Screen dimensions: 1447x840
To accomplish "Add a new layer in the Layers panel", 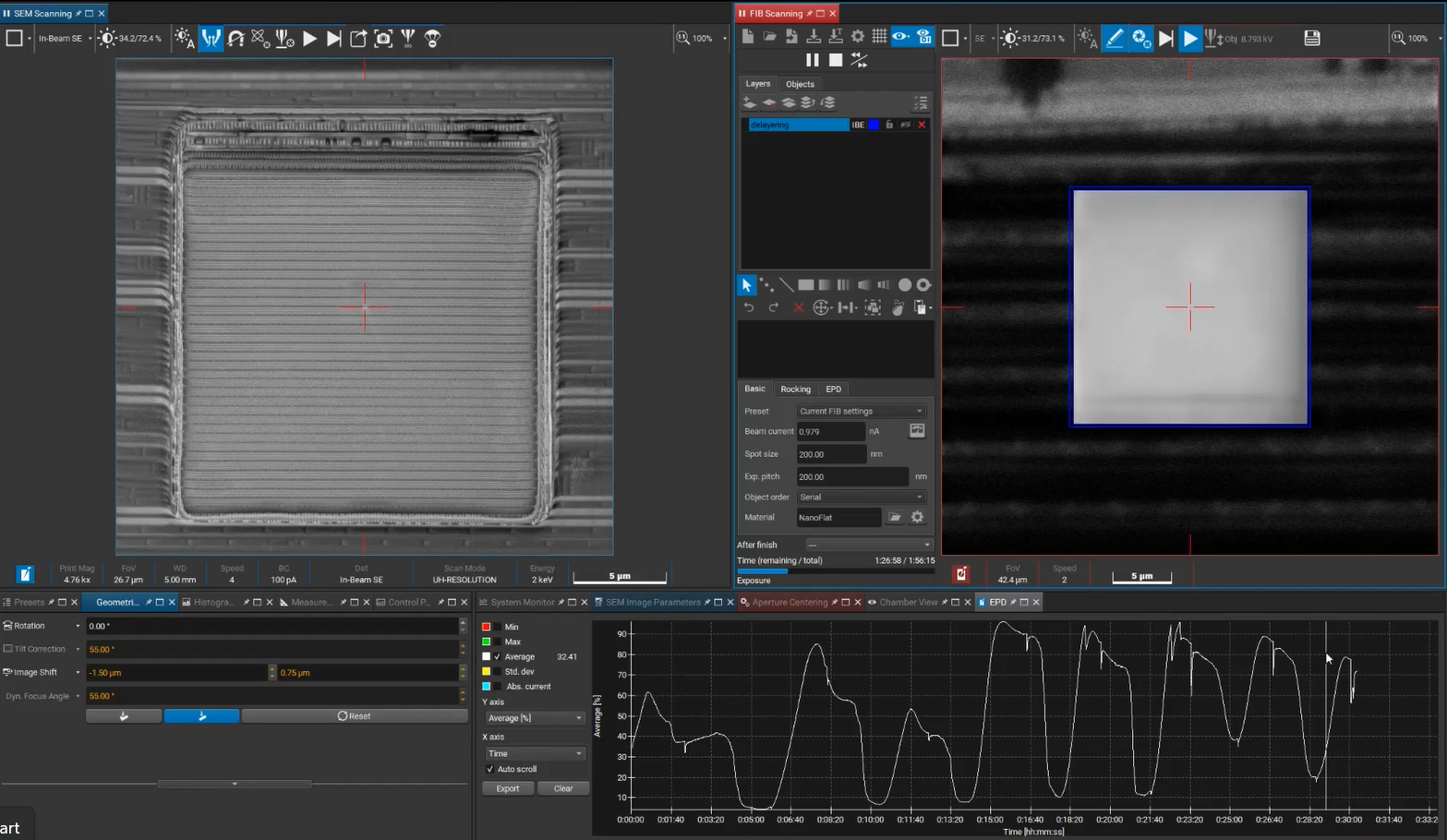I will pyautogui.click(x=749, y=102).
